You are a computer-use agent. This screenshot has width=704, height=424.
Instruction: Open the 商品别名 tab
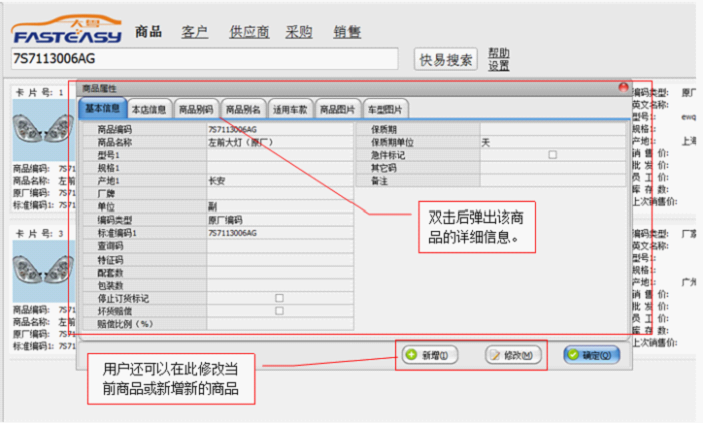pos(243,109)
